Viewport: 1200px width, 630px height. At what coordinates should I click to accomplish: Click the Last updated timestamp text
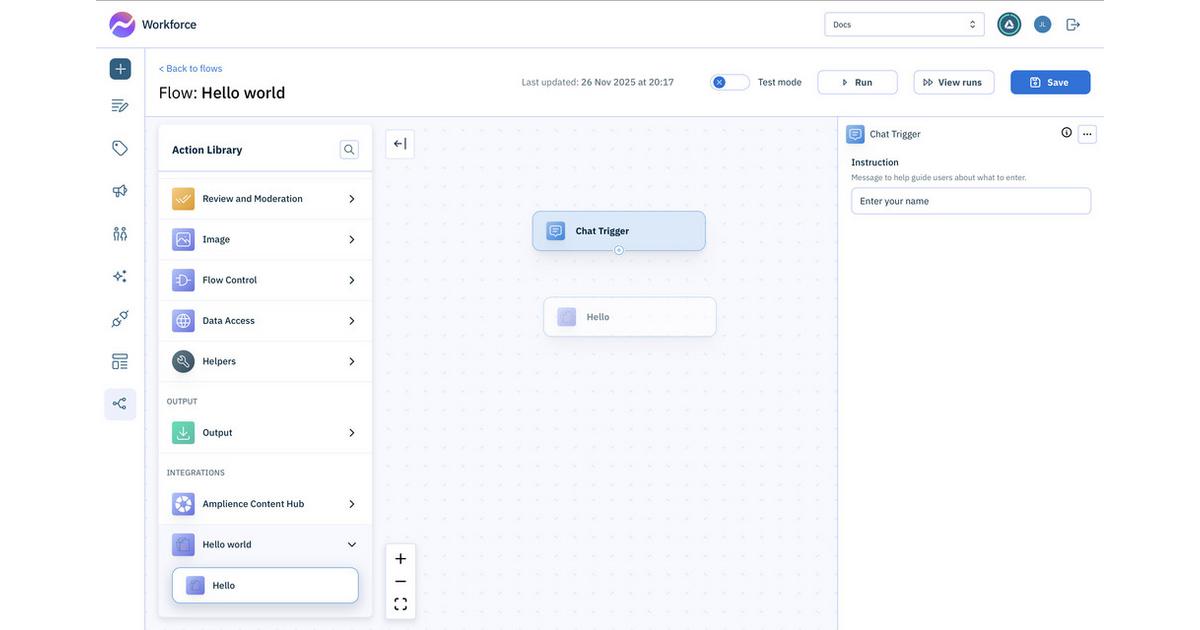[598, 82]
